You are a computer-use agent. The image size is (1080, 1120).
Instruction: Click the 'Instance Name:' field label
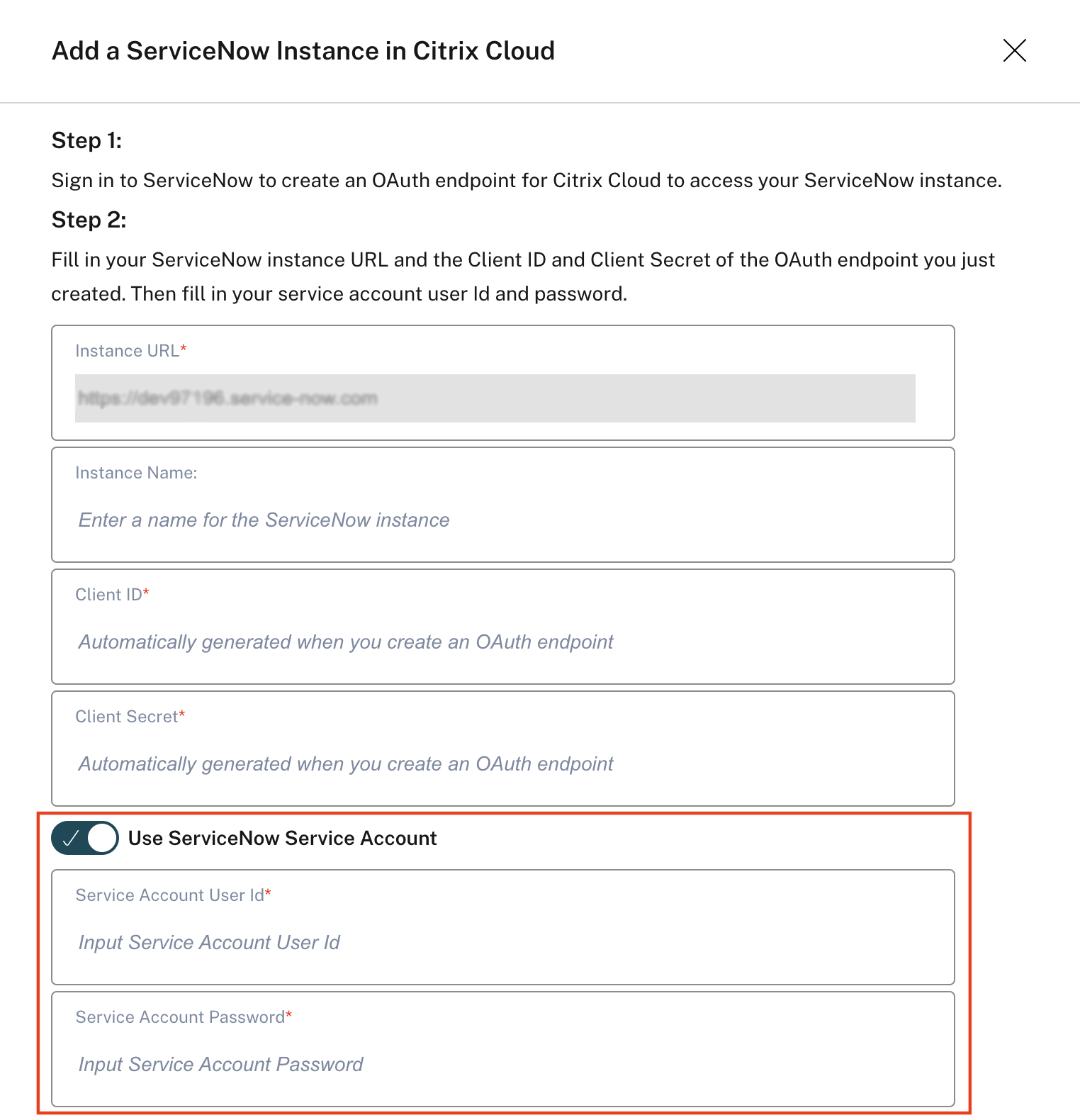point(136,473)
